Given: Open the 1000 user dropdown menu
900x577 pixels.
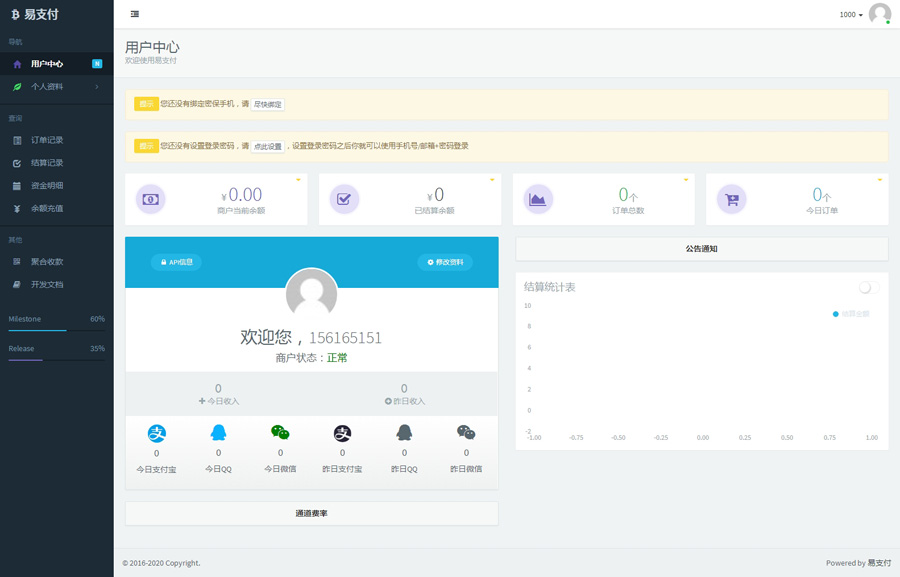Looking at the screenshot, I should point(851,15).
